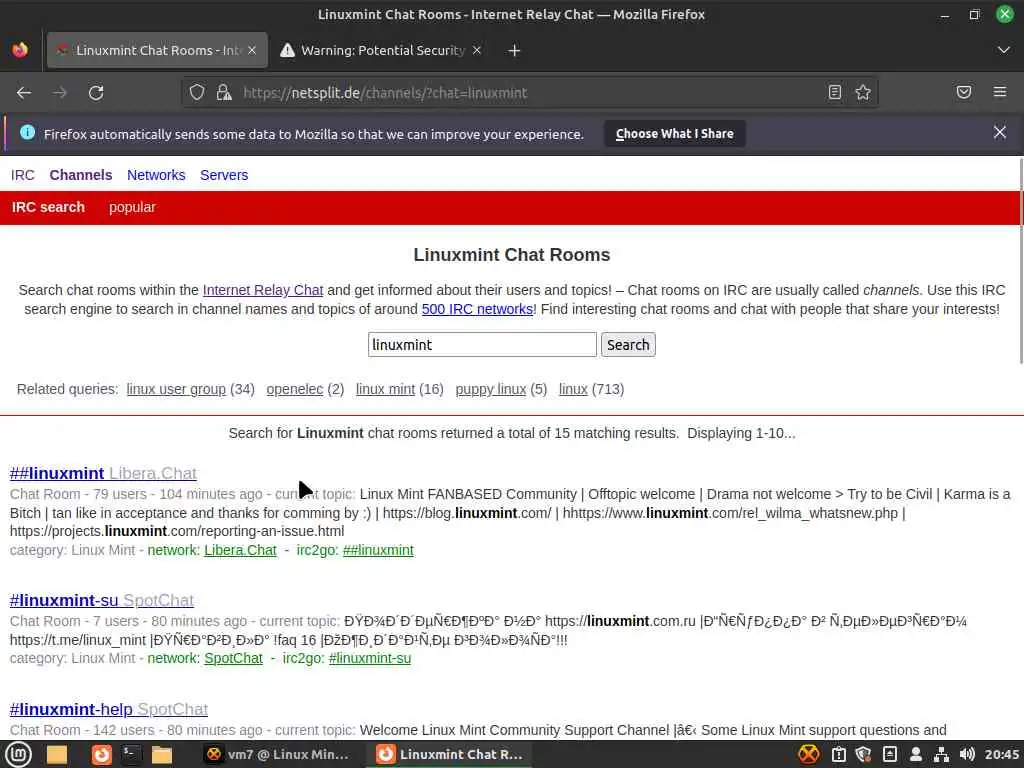Select the IRC search submenu item
The image size is (1024, 768).
pyautogui.click(x=48, y=207)
